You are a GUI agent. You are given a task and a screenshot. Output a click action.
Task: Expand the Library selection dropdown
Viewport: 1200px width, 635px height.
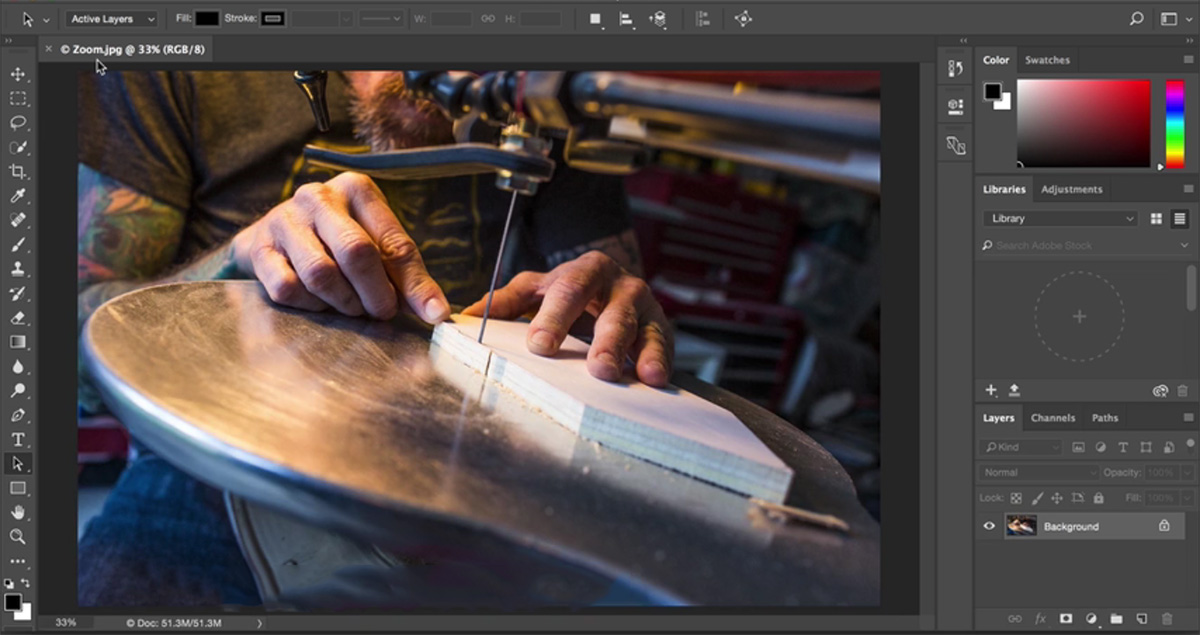[1061, 218]
